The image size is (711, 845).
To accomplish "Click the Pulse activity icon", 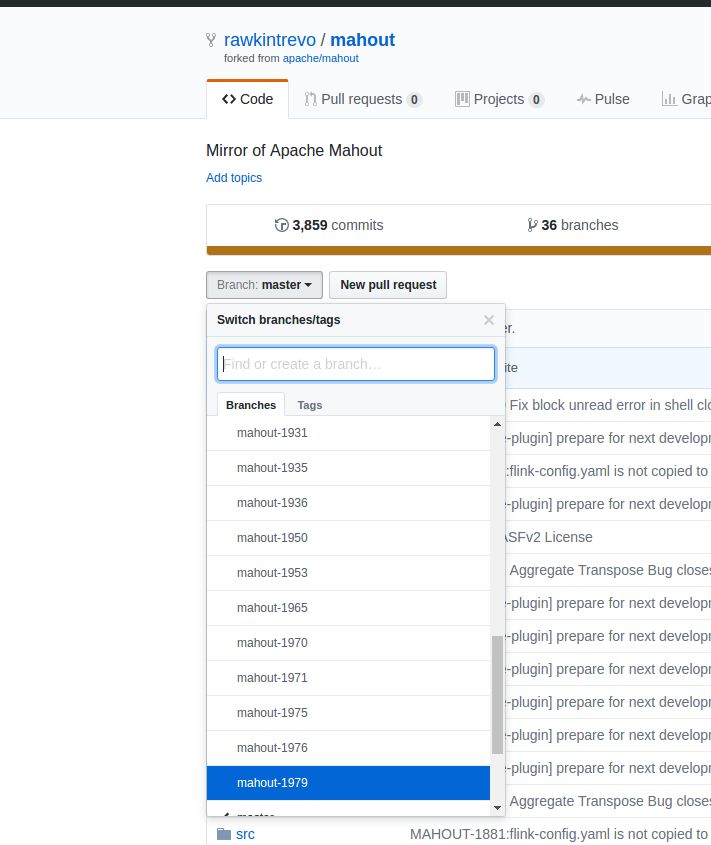I will point(583,99).
